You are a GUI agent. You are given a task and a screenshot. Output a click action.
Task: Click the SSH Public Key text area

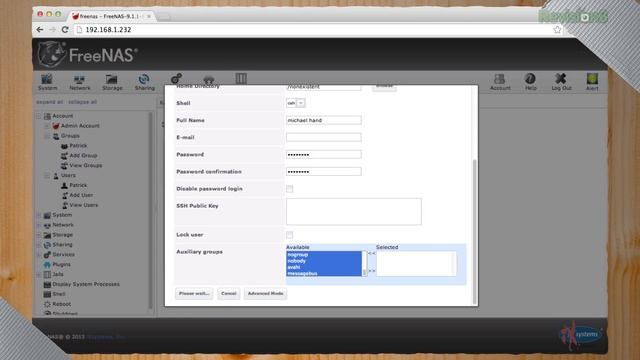tap(354, 211)
